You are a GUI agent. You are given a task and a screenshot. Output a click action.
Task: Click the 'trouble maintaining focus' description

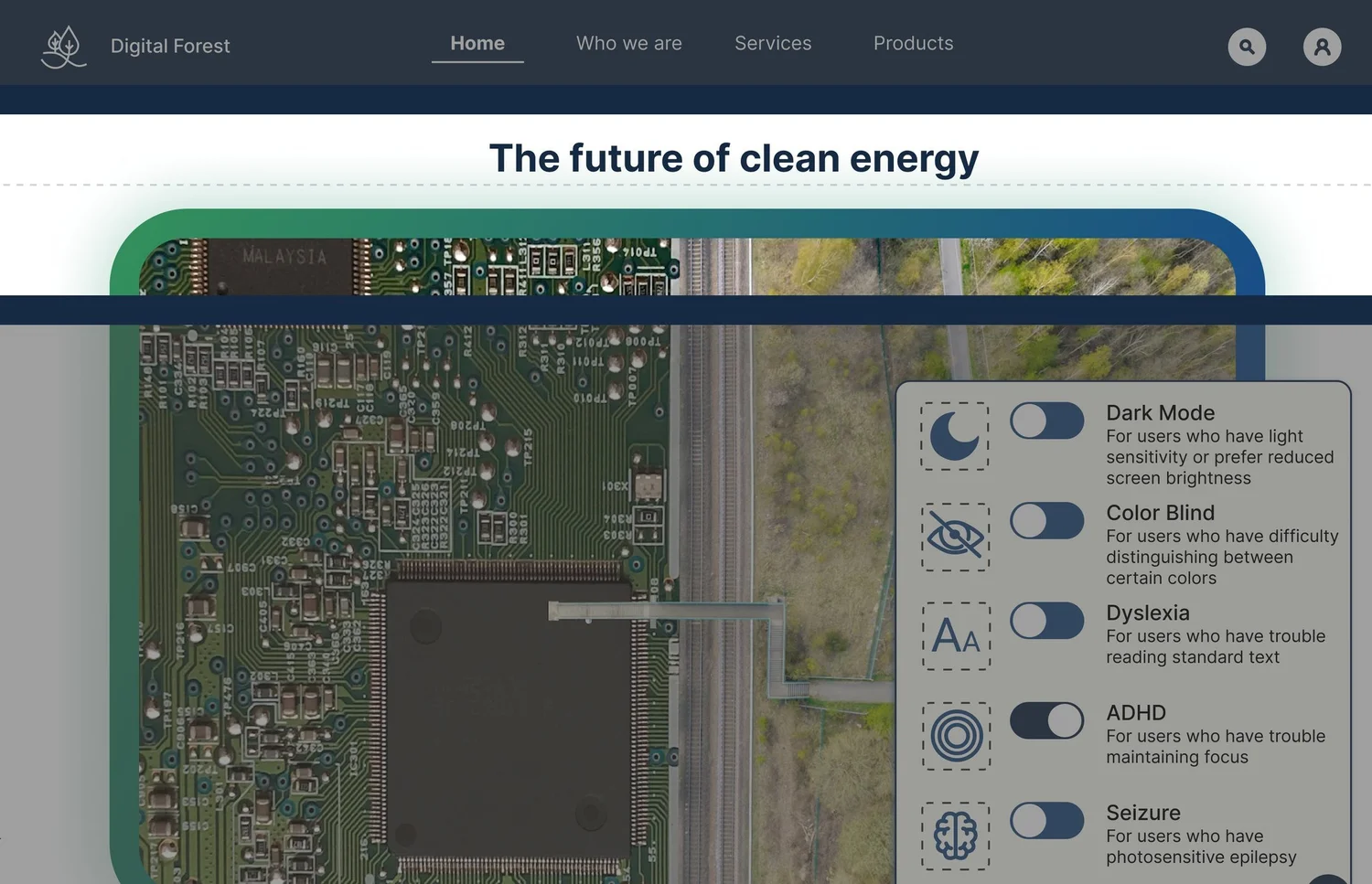1216,747
